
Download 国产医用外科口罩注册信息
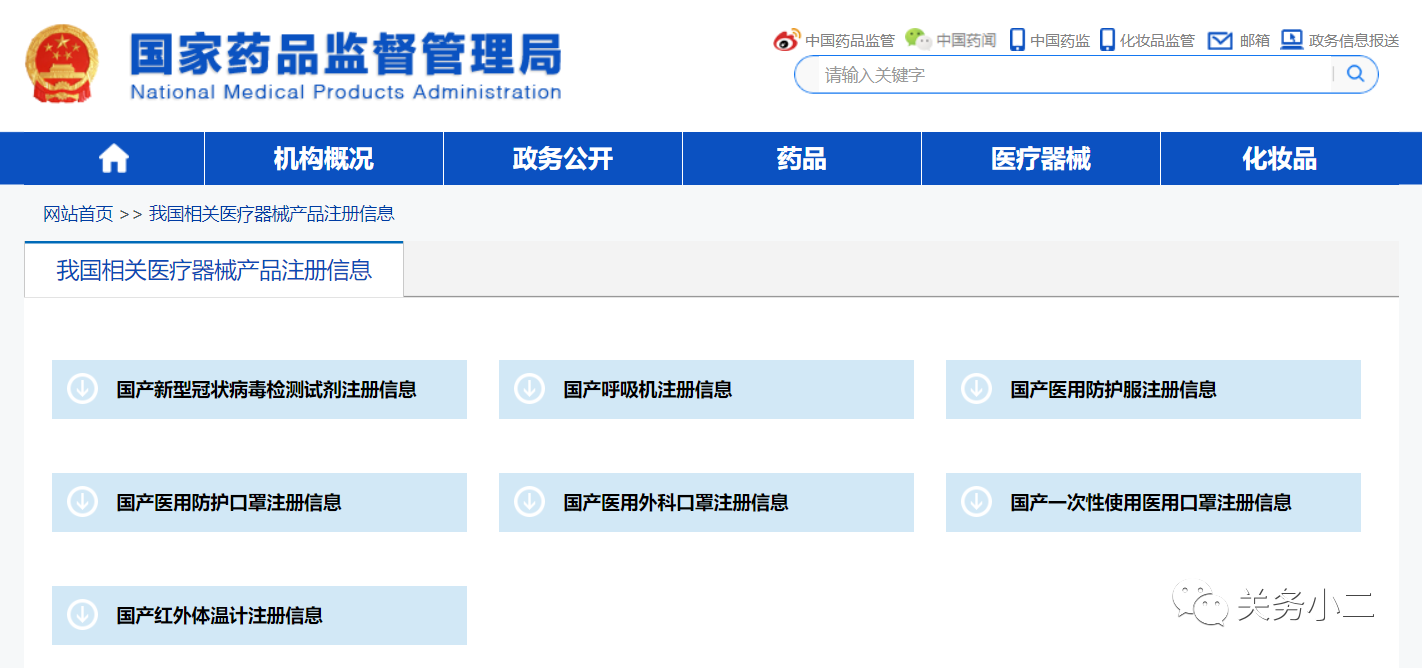[677, 502]
